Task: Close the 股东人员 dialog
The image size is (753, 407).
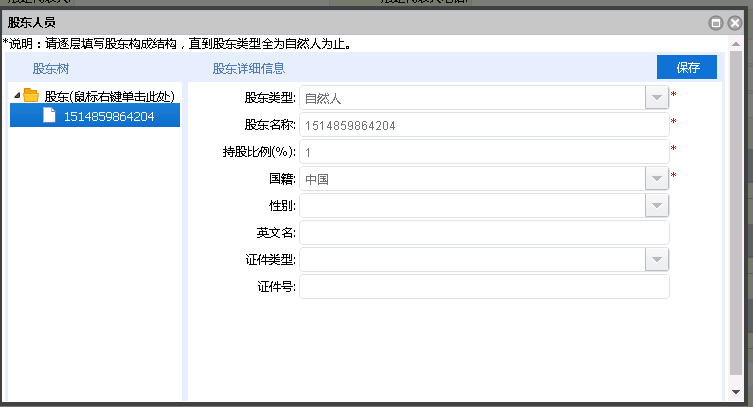Action: point(735,23)
